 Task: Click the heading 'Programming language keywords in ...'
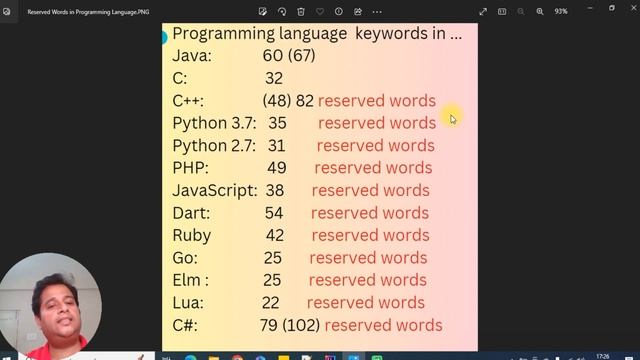pyautogui.click(x=317, y=34)
